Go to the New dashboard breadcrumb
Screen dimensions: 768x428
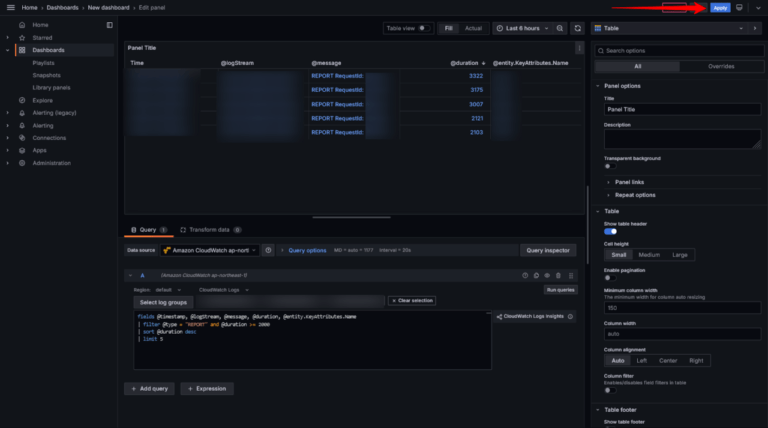pos(108,8)
